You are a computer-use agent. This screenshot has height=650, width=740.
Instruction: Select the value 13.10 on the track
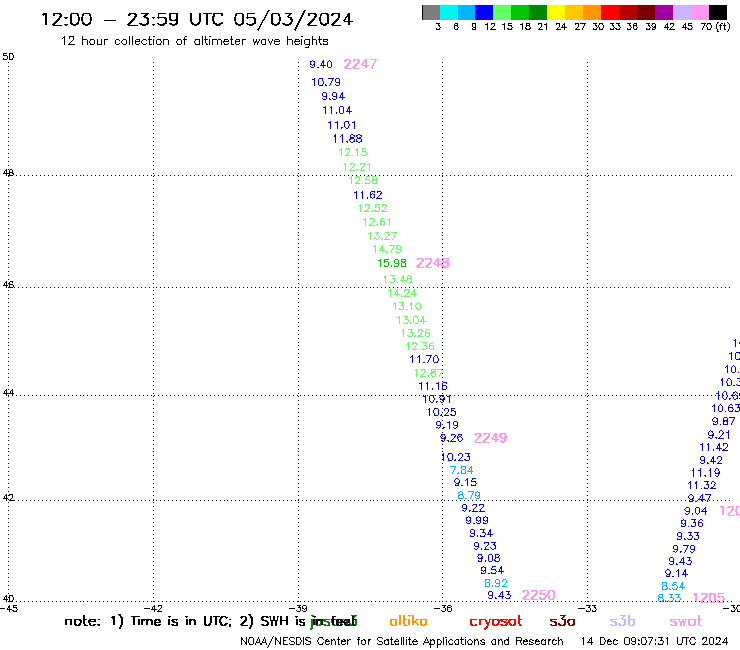(407, 306)
